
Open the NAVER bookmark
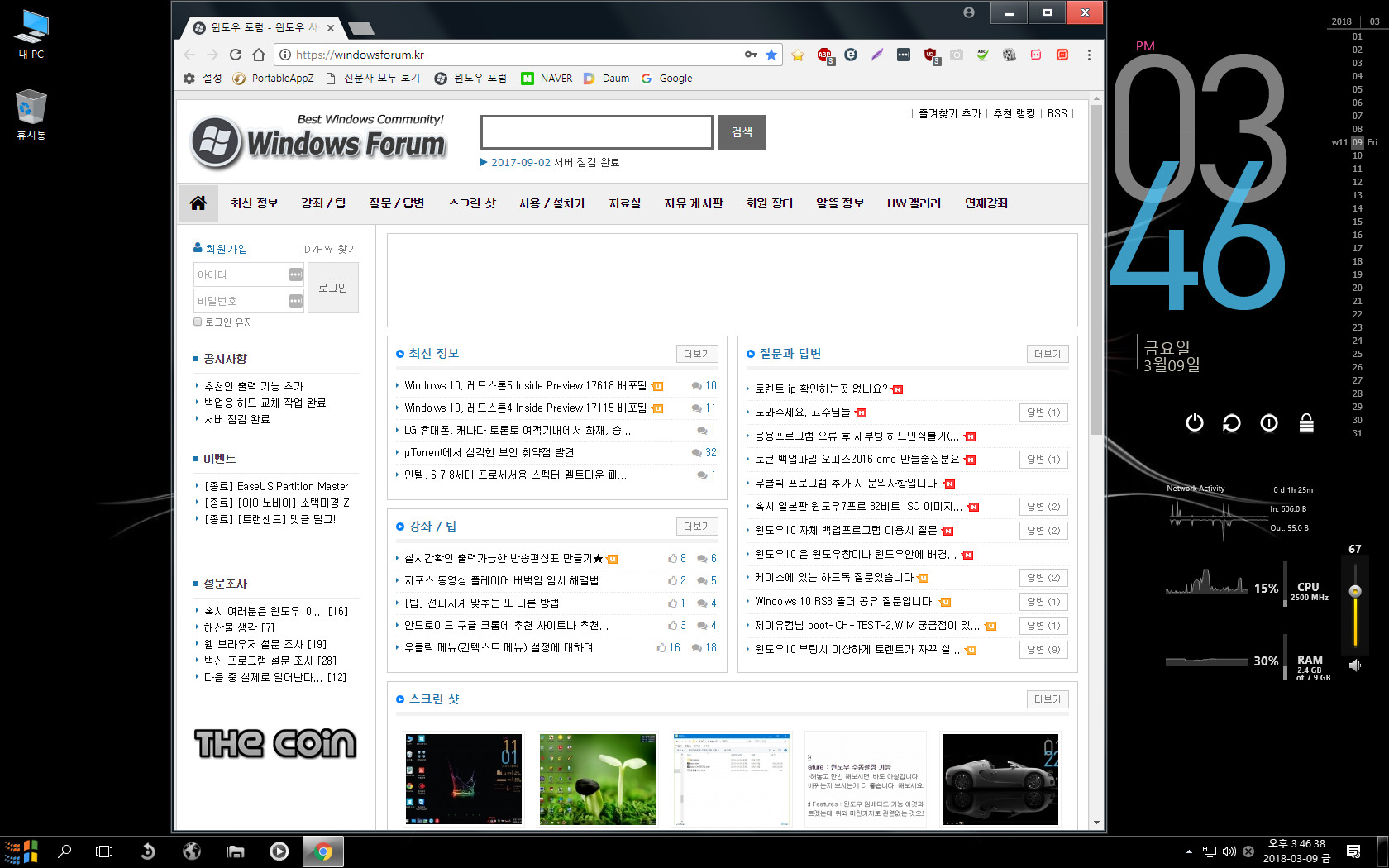(547, 79)
